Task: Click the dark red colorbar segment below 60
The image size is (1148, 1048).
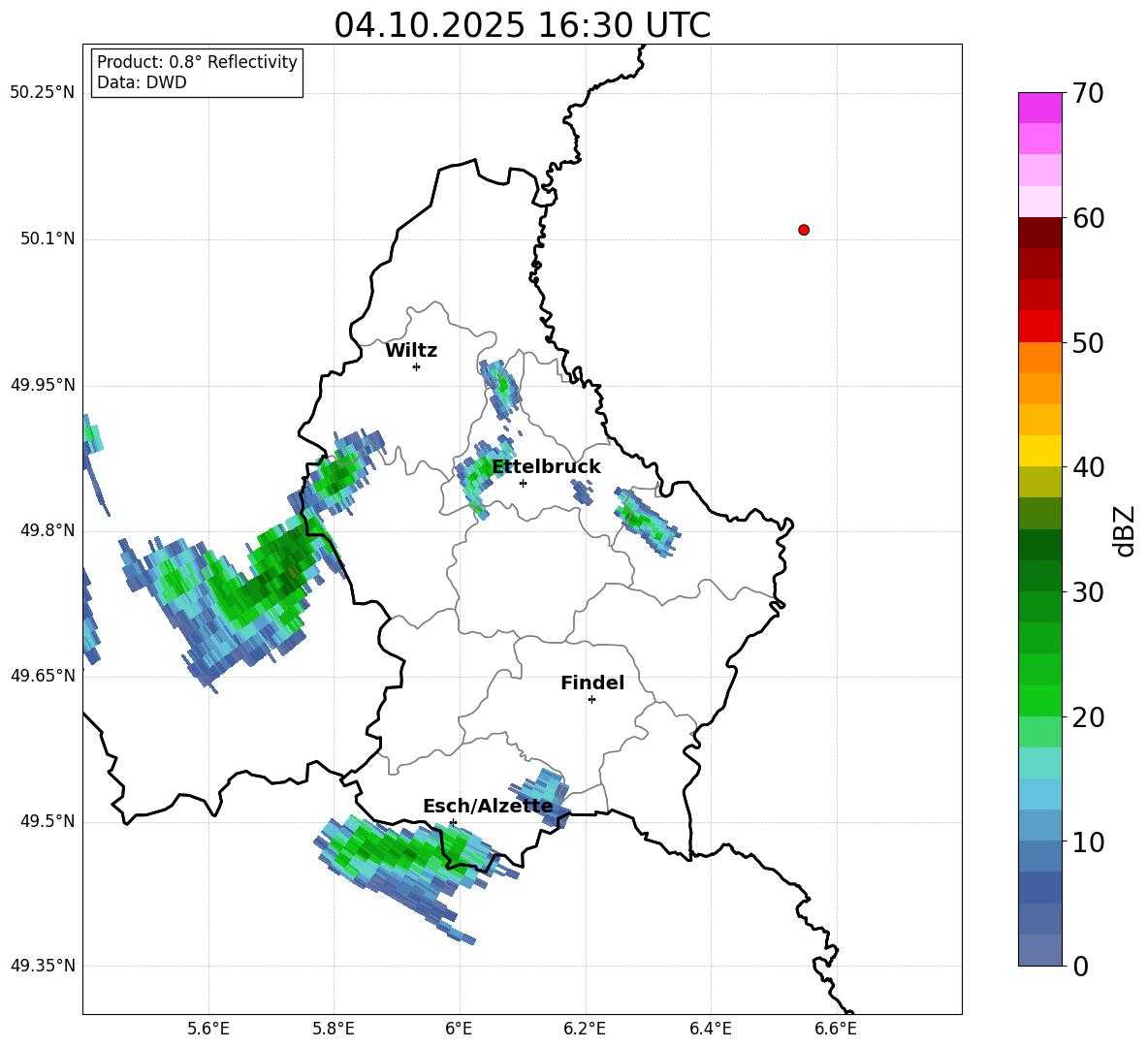Action: coord(1039,233)
